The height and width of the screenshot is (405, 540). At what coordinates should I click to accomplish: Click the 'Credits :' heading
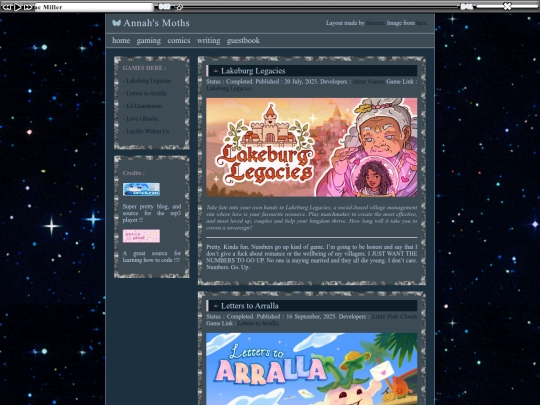134,173
